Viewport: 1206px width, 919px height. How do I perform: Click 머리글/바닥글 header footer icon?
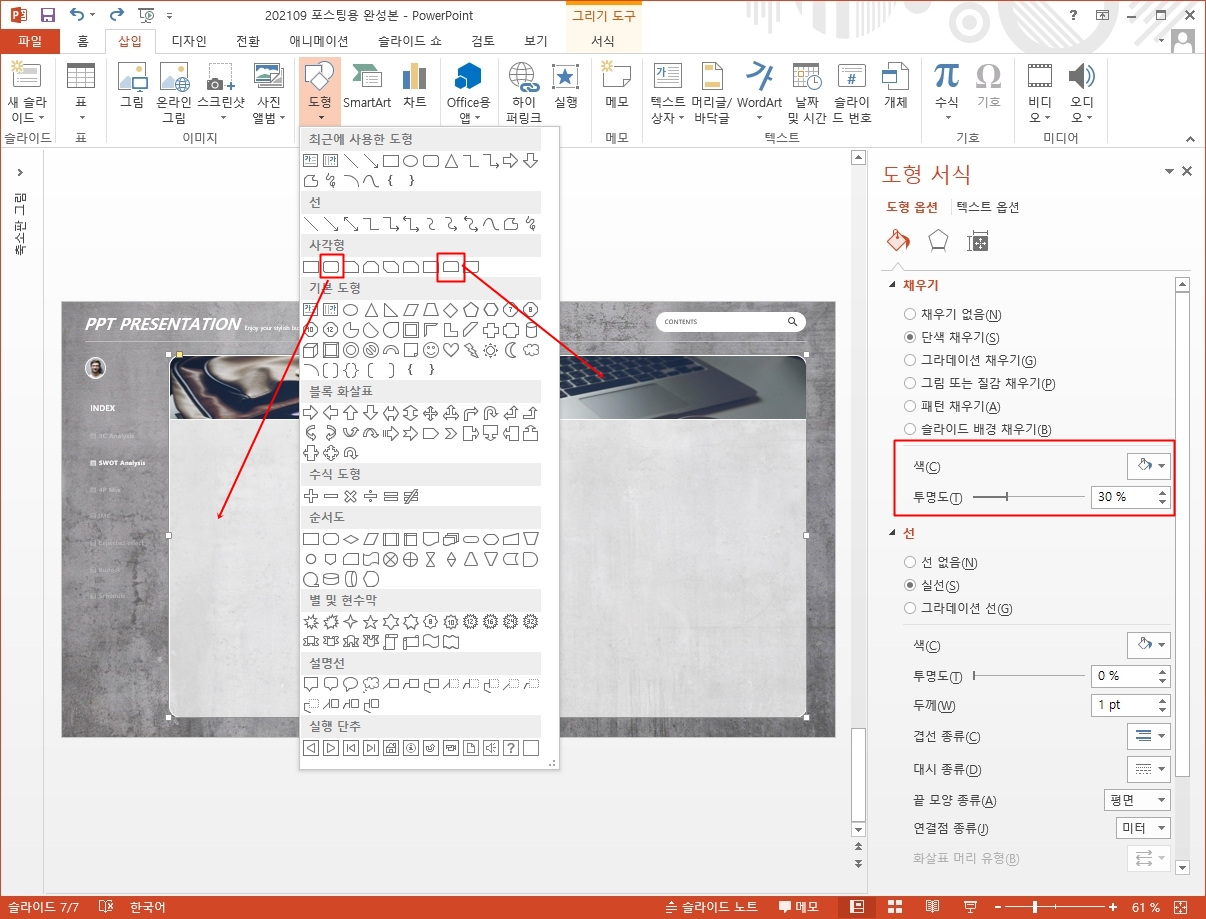(711, 93)
